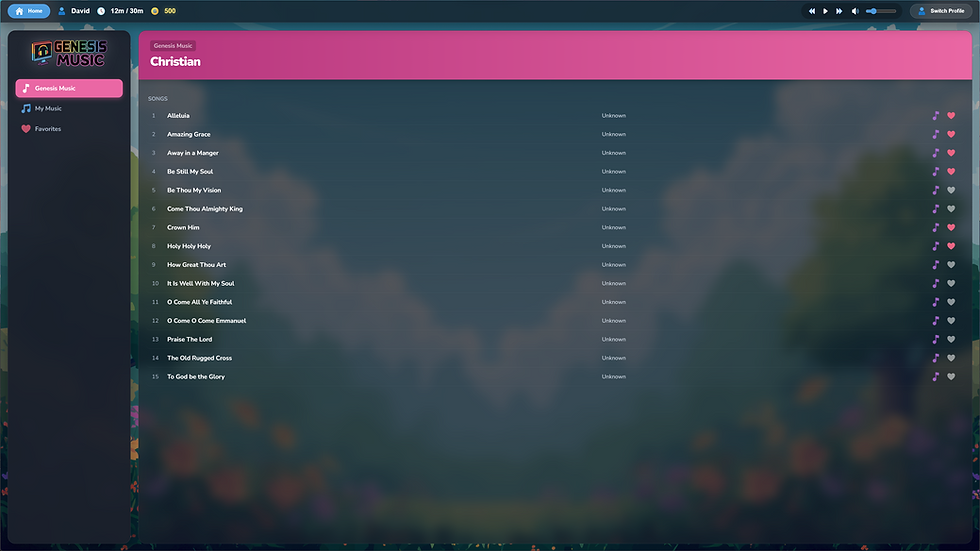Select Praise The Lord song title

(x=189, y=339)
